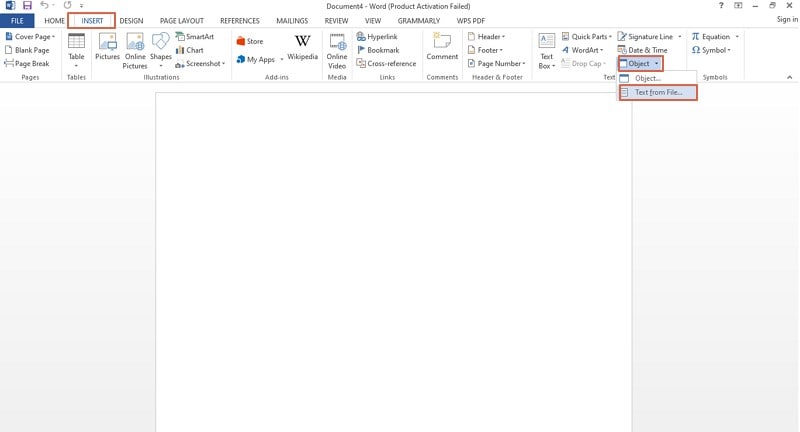Switch to the HOME tab
This screenshot has height=432, width=800.
54,21
